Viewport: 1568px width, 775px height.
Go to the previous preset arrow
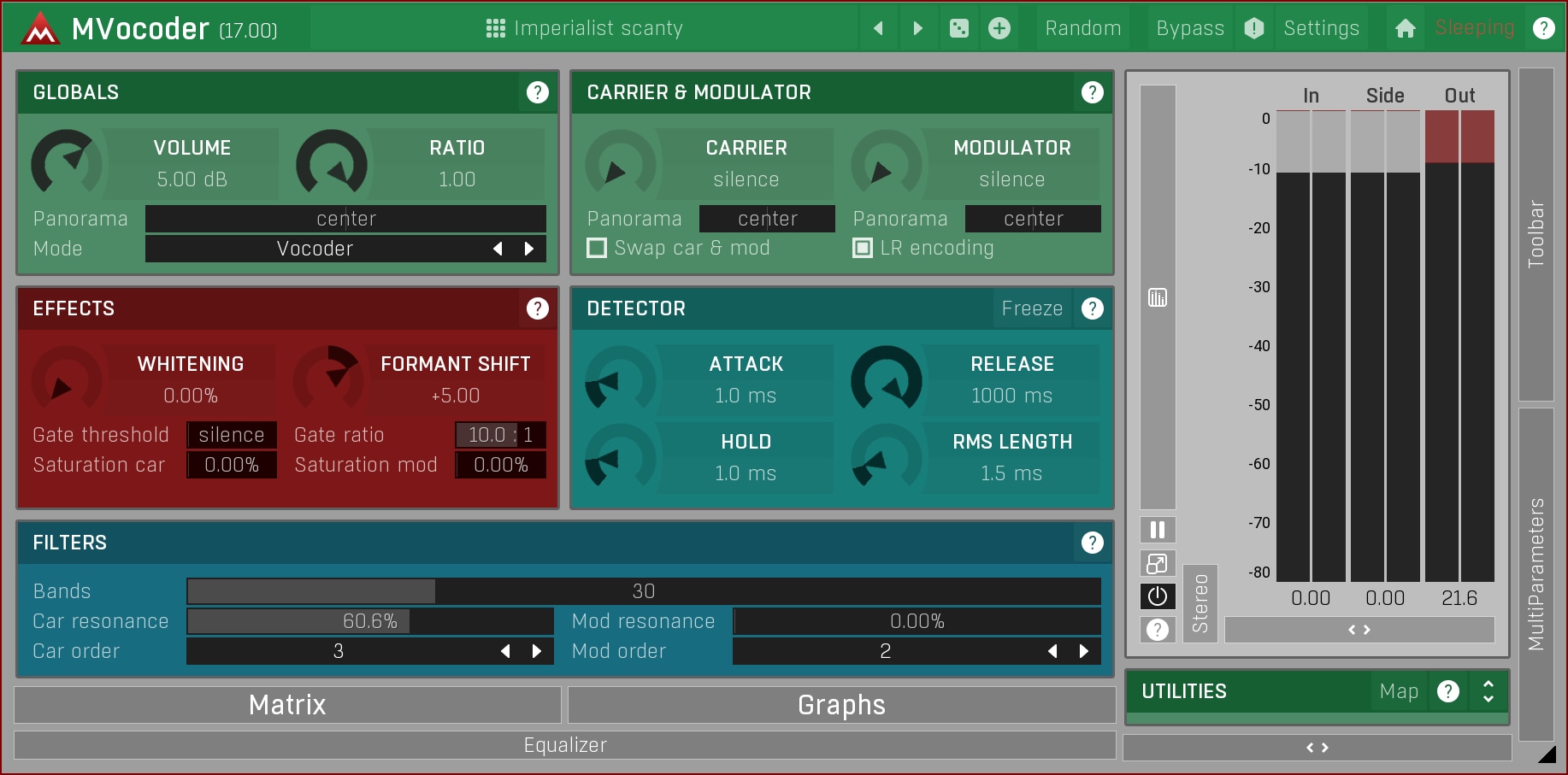878,28
